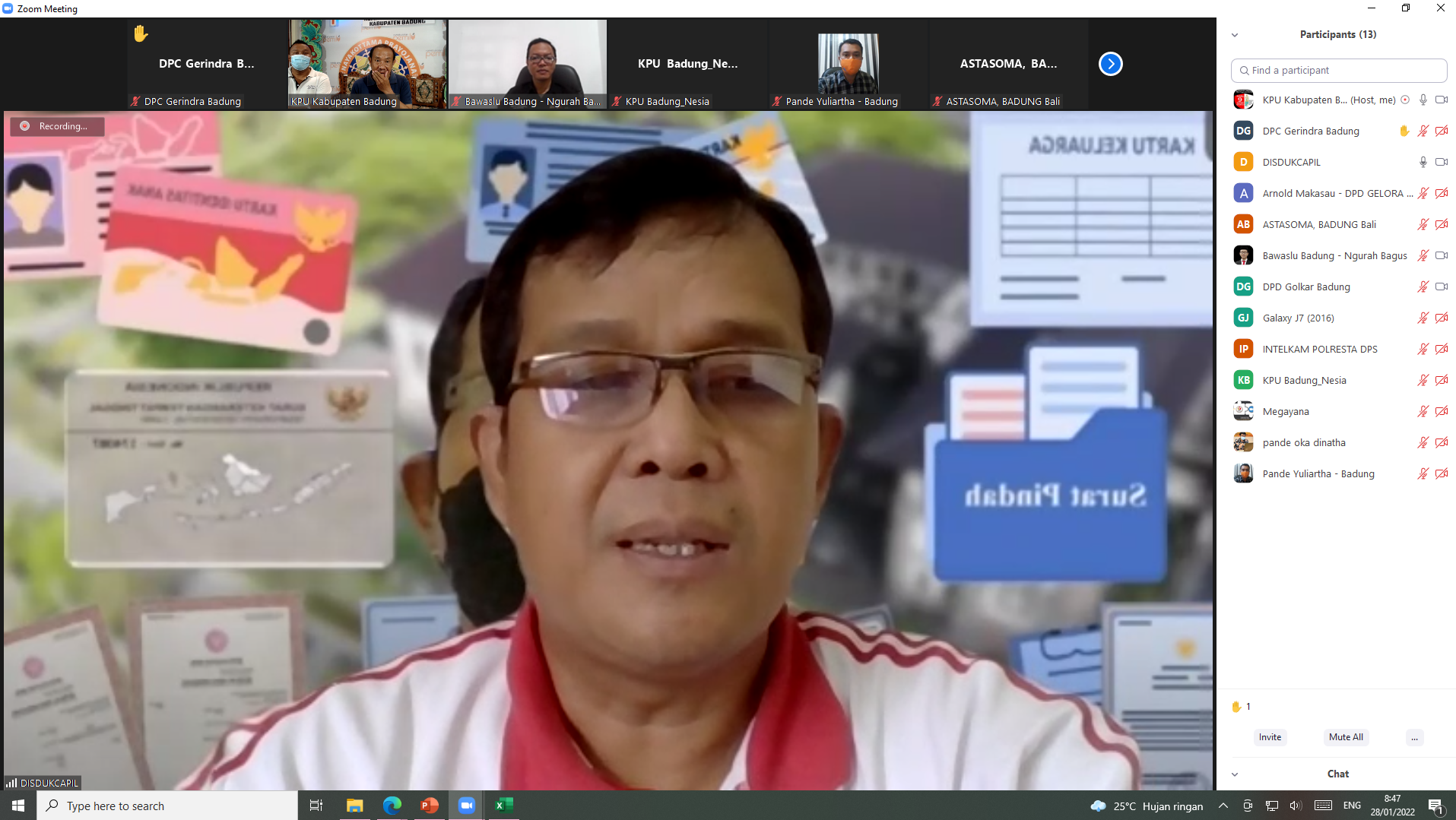Click the Find a participant search field
Viewport: 1456px width, 820px height.
tap(1339, 70)
